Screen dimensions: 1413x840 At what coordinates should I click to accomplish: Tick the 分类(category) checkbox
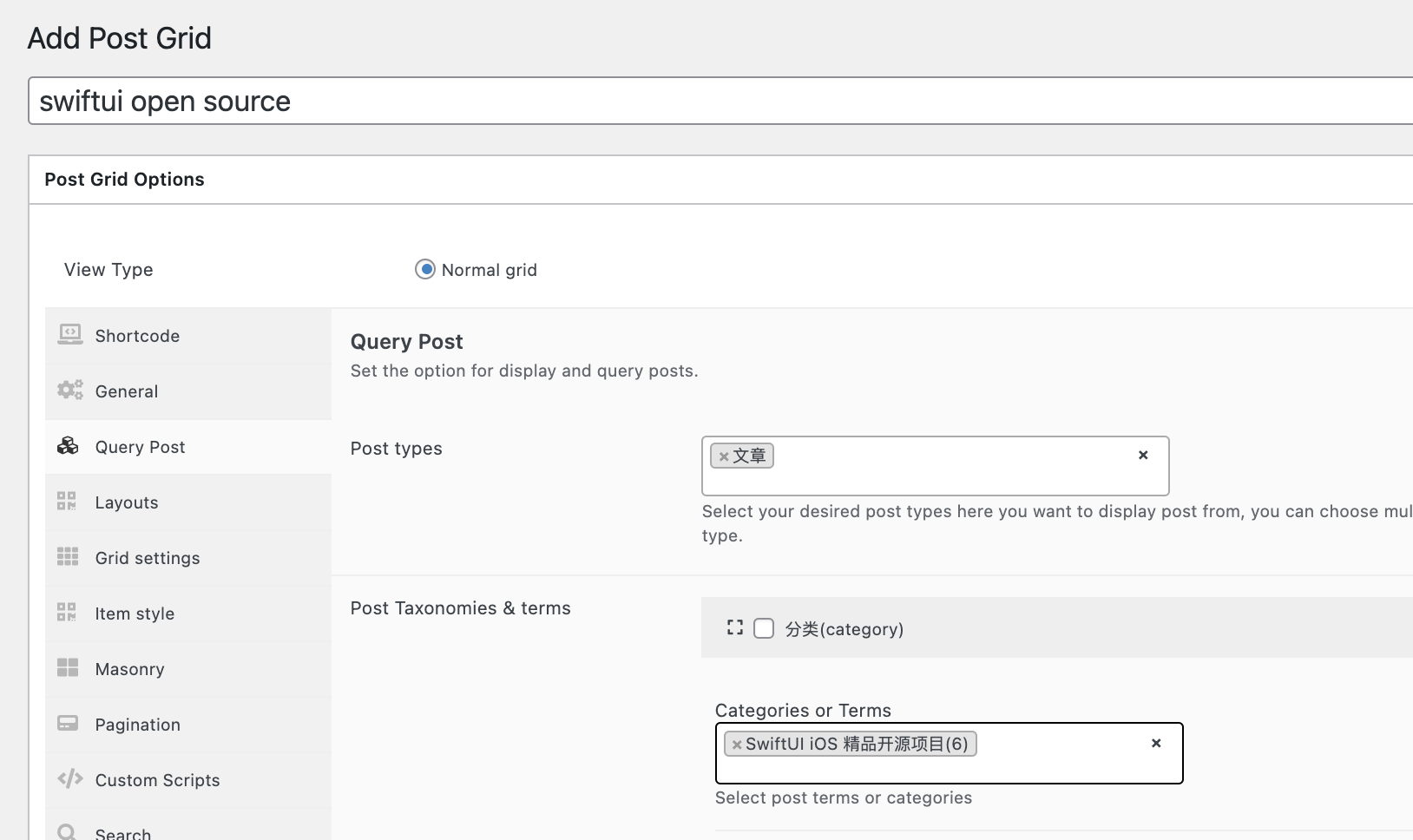click(x=764, y=628)
